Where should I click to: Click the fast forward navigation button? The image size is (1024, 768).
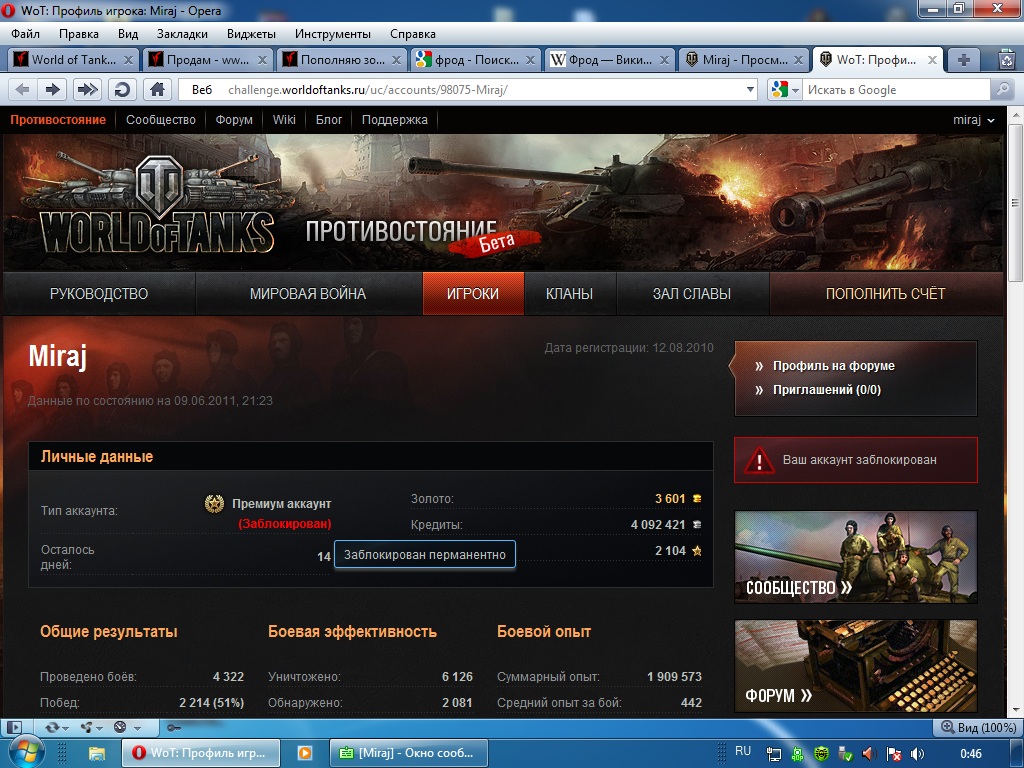[87, 89]
